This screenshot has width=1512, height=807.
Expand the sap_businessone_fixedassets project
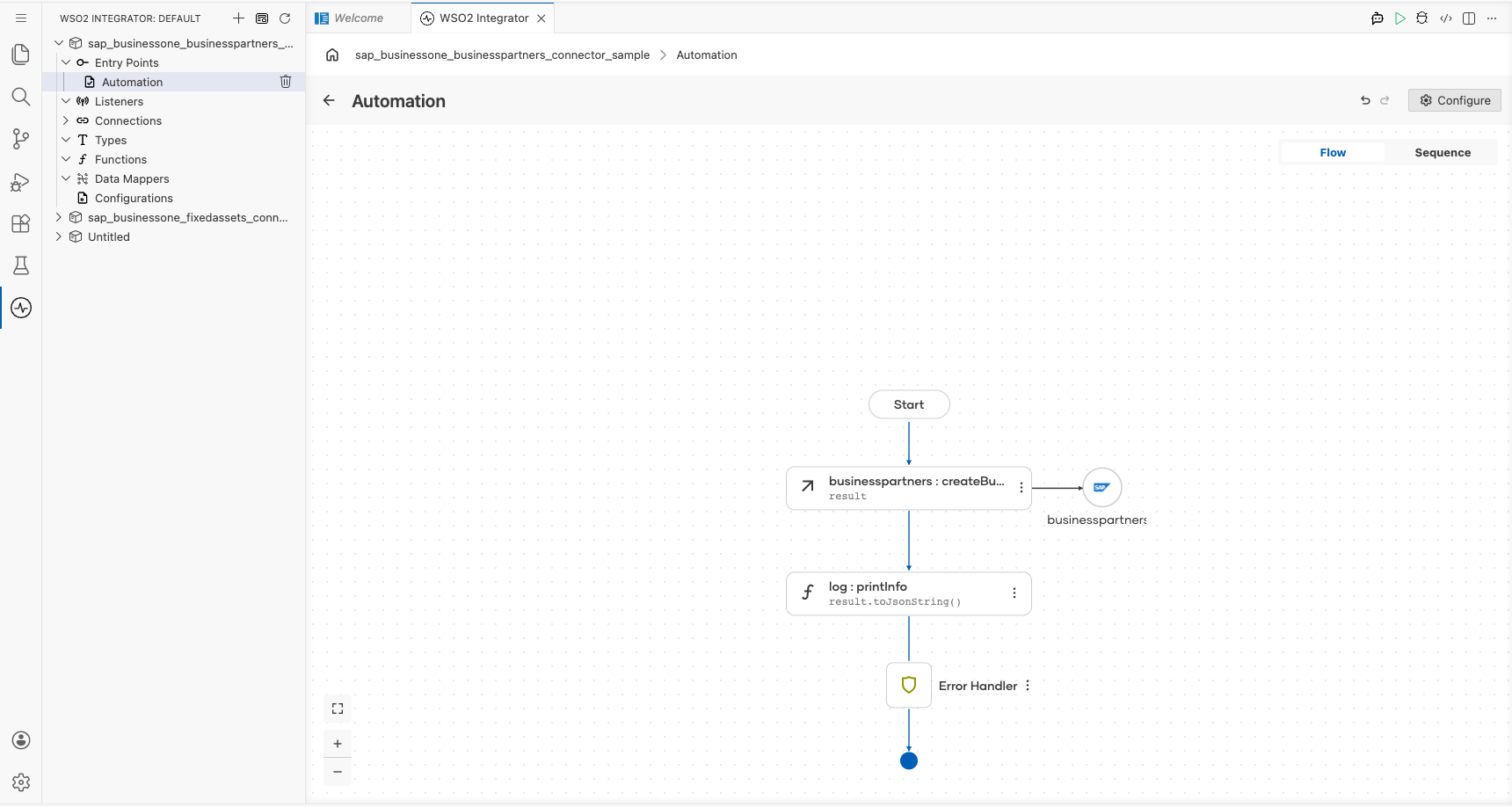click(59, 217)
